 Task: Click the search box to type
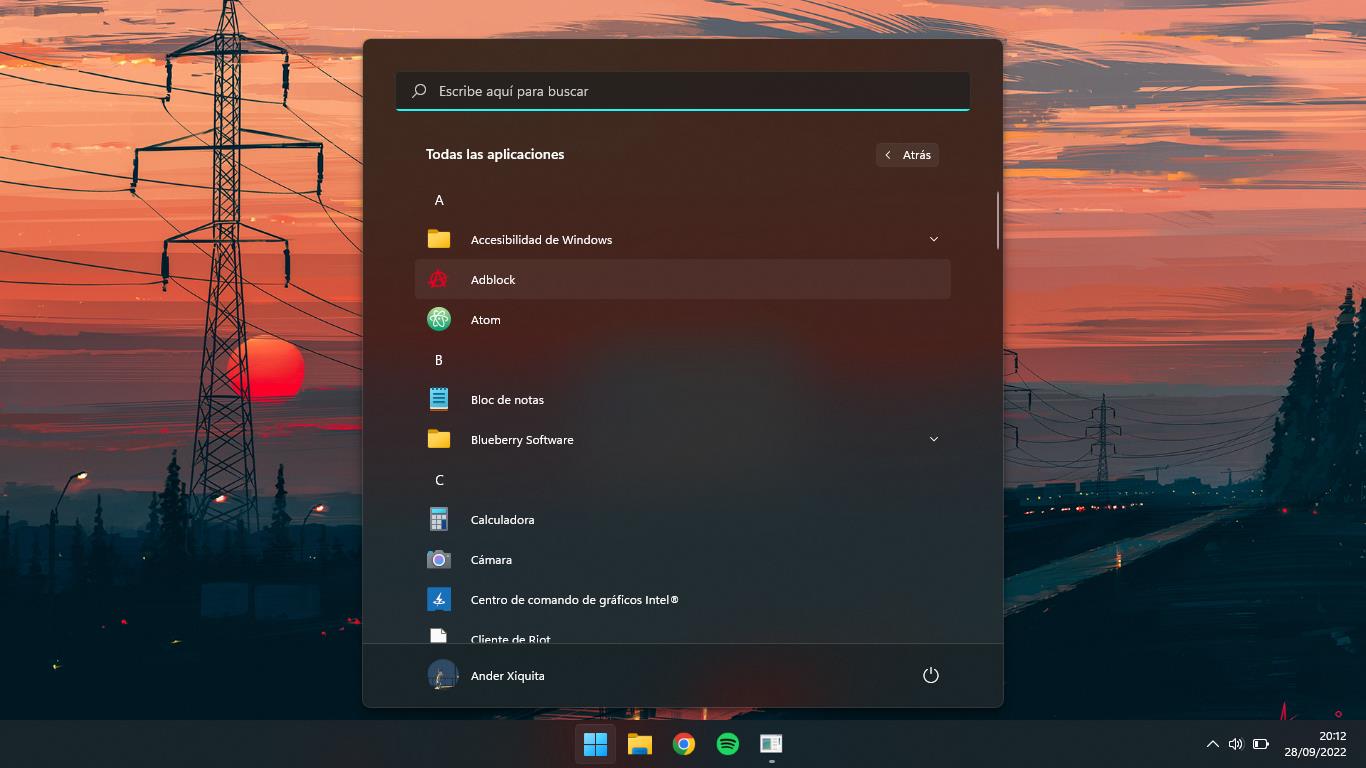coord(683,91)
